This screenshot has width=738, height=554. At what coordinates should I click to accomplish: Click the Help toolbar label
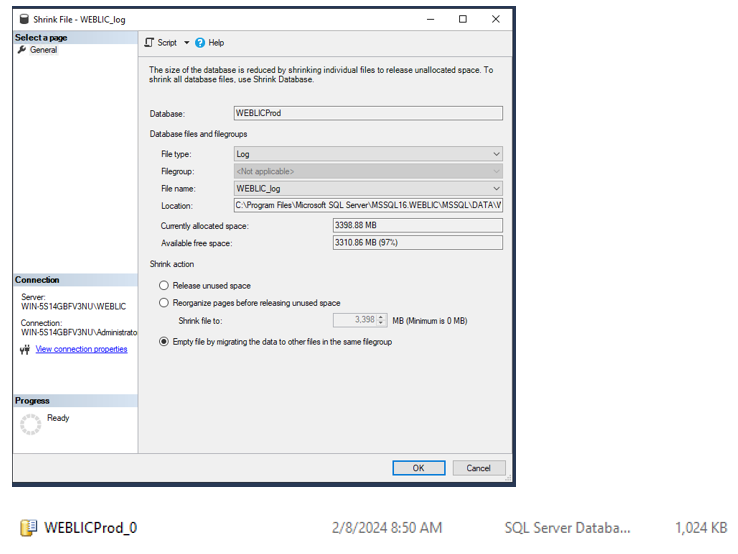(216, 43)
